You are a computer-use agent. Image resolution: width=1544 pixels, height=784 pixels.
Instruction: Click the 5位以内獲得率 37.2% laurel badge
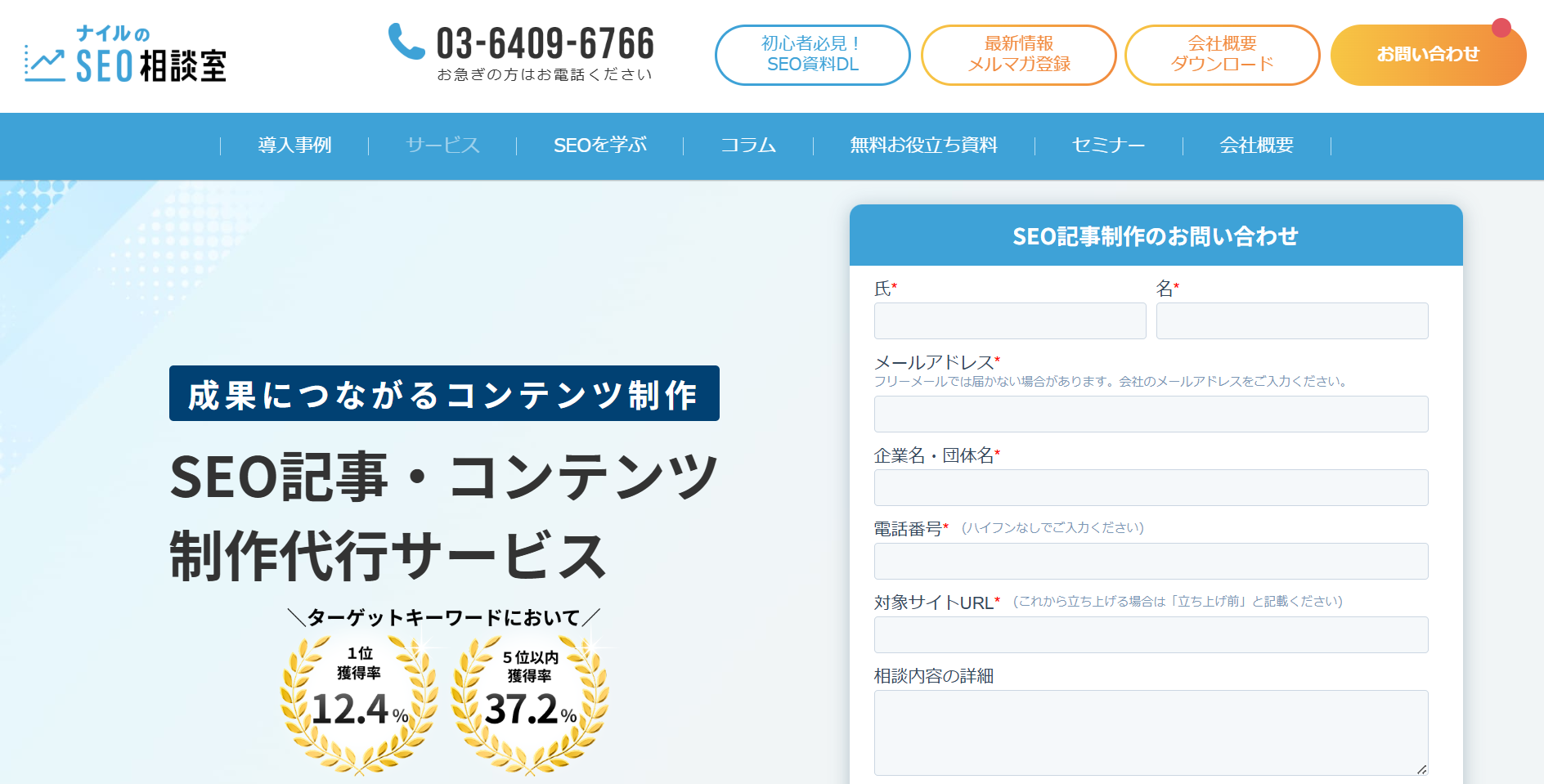530,705
